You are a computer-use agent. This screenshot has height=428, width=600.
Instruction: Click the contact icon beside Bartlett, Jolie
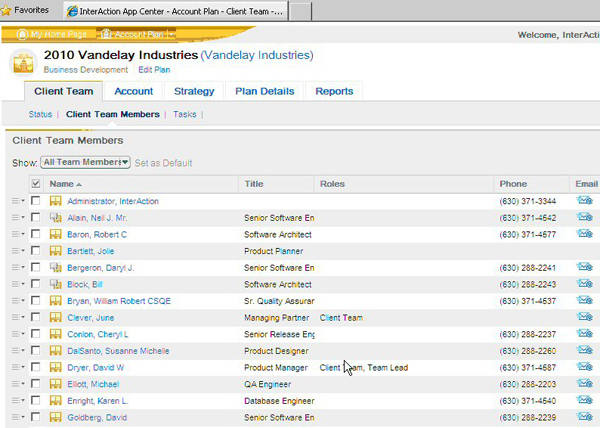55,251
